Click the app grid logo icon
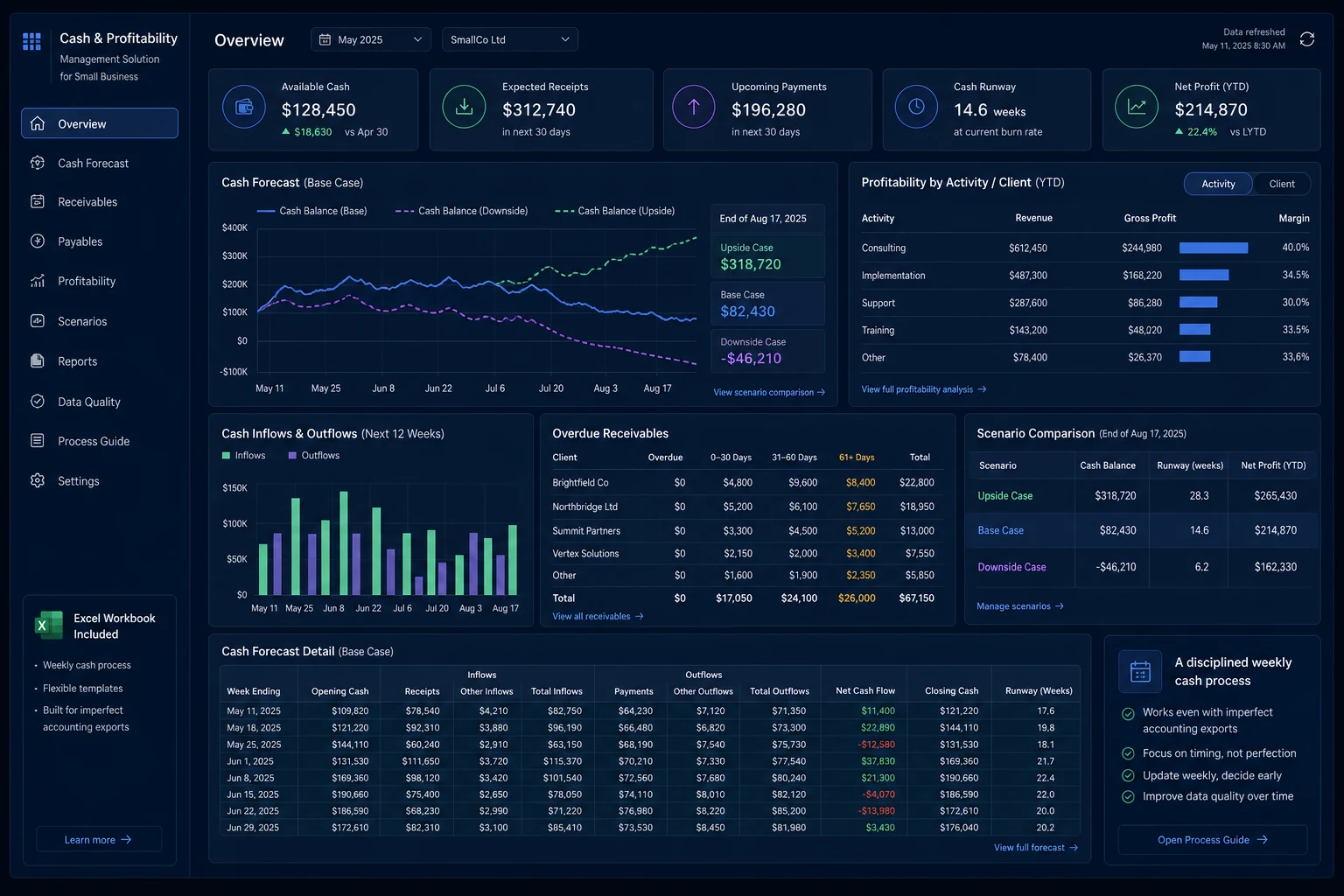1344x896 pixels. click(x=32, y=41)
